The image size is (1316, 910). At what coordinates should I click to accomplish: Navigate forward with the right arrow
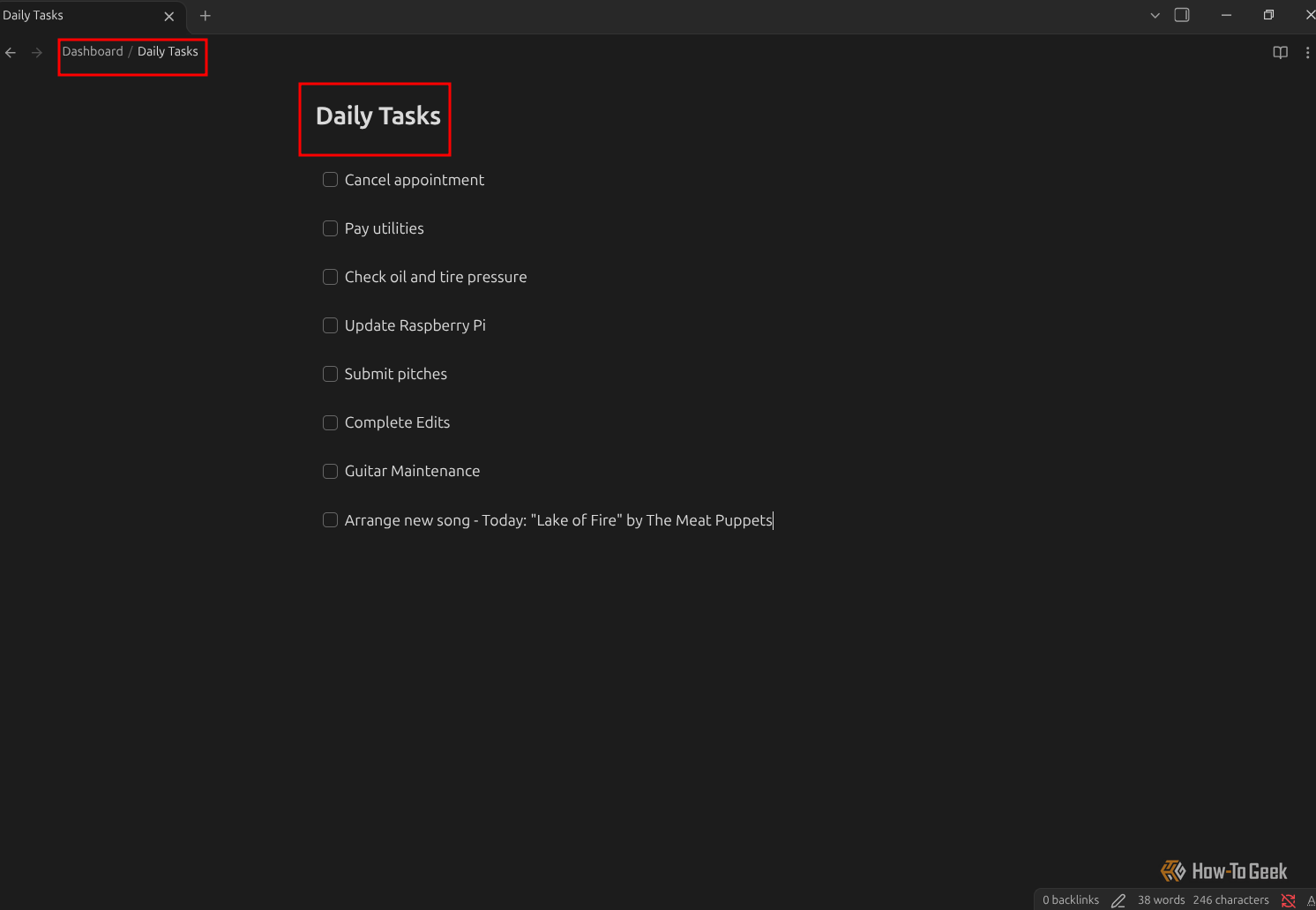[x=37, y=53]
